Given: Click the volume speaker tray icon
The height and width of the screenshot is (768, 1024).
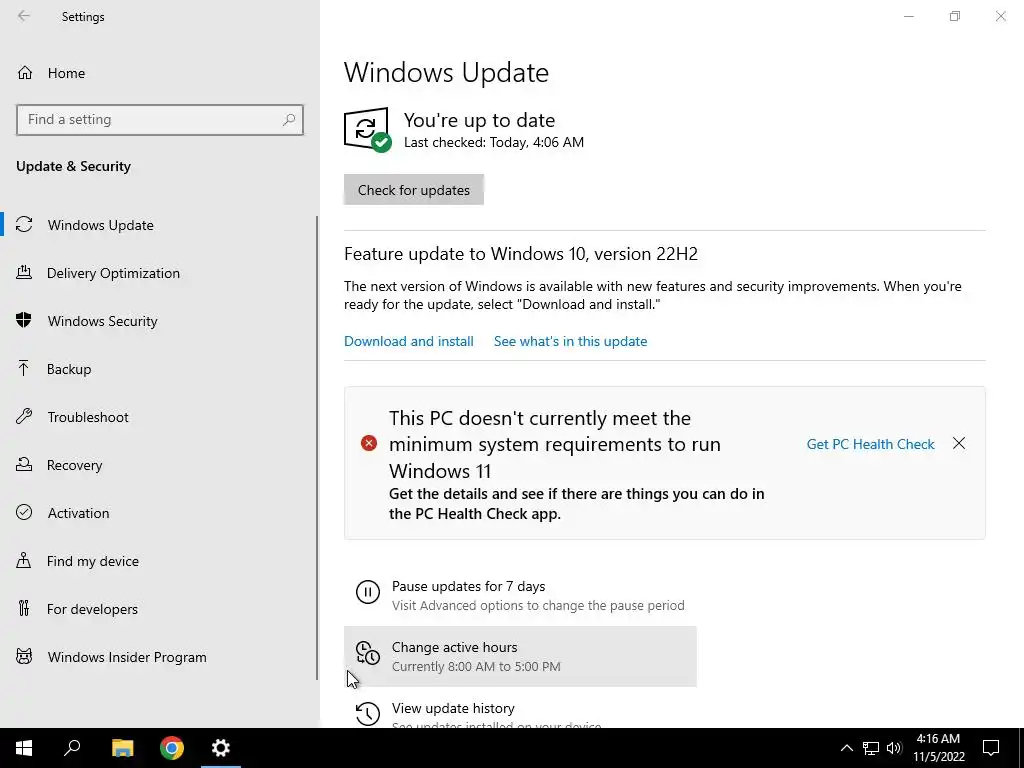Looking at the screenshot, I should click(894, 748).
